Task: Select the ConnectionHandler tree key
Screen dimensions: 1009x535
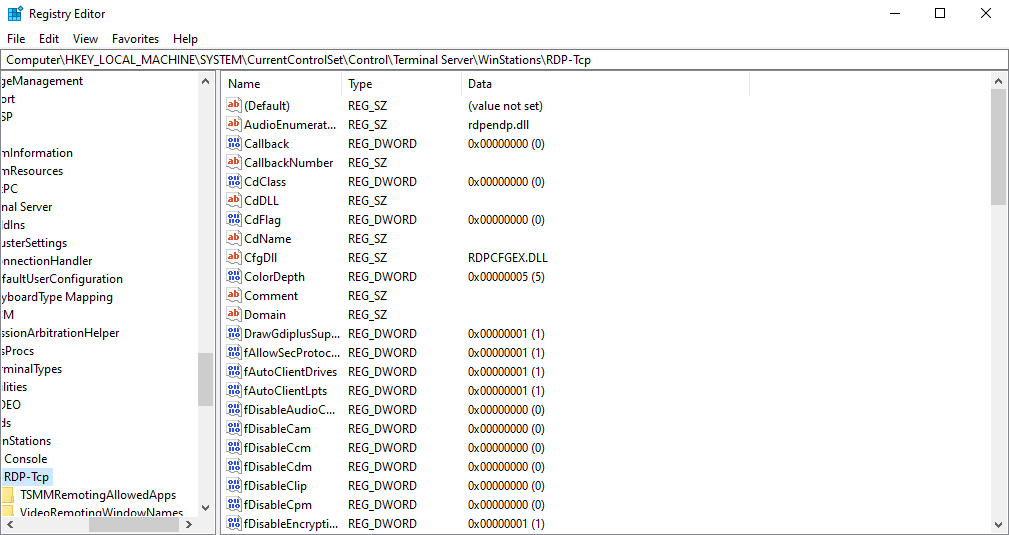Action: point(46,261)
